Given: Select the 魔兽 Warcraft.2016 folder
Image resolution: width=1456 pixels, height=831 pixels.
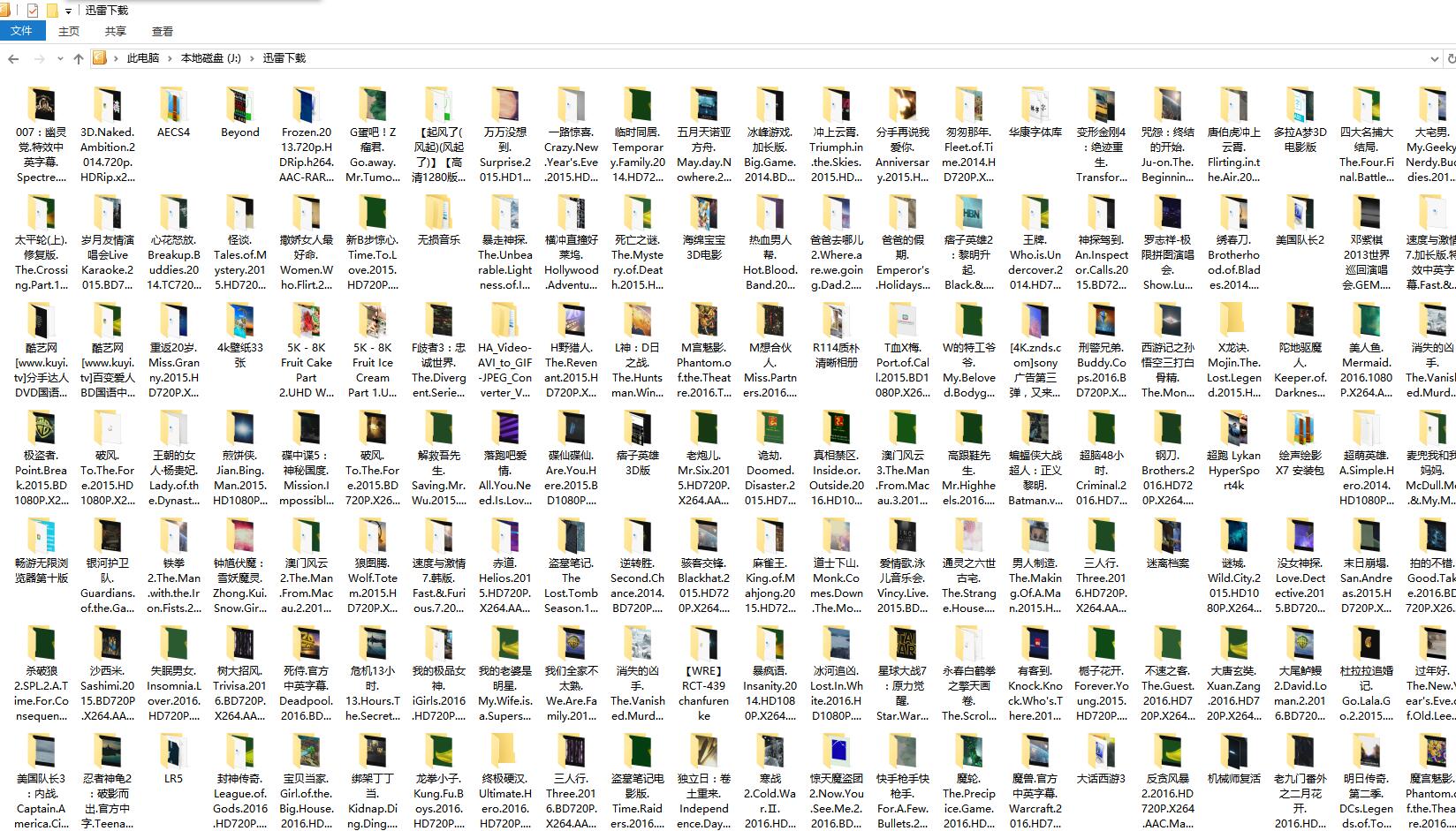Looking at the screenshot, I should (x=1035, y=782).
